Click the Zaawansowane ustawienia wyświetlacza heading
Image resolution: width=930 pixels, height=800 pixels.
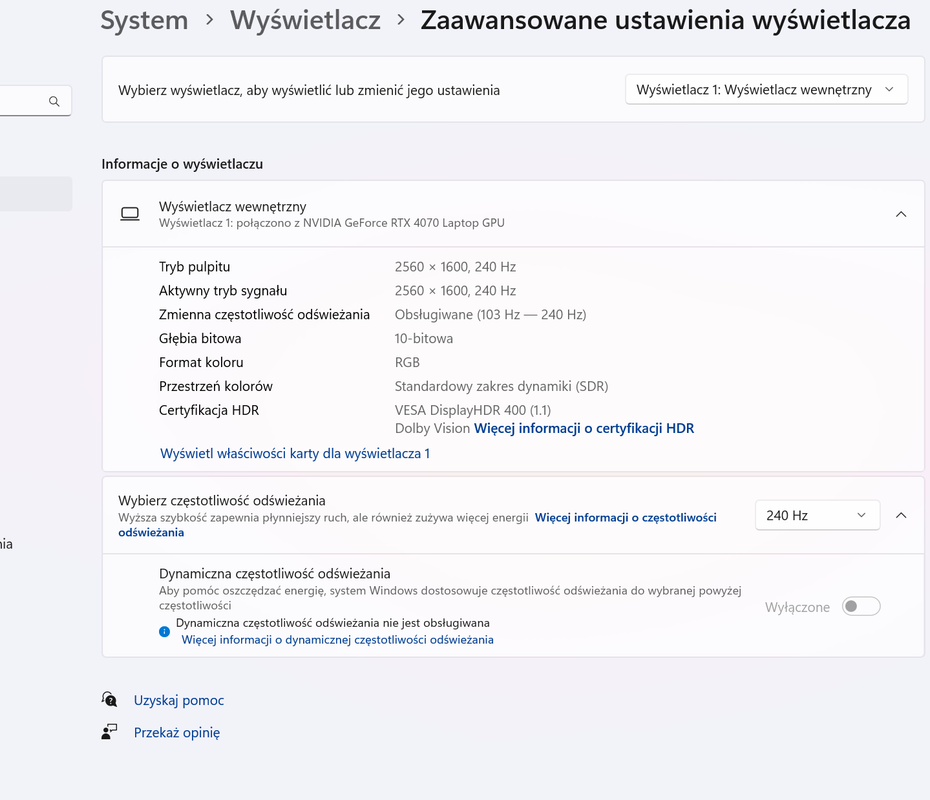[665, 20]
